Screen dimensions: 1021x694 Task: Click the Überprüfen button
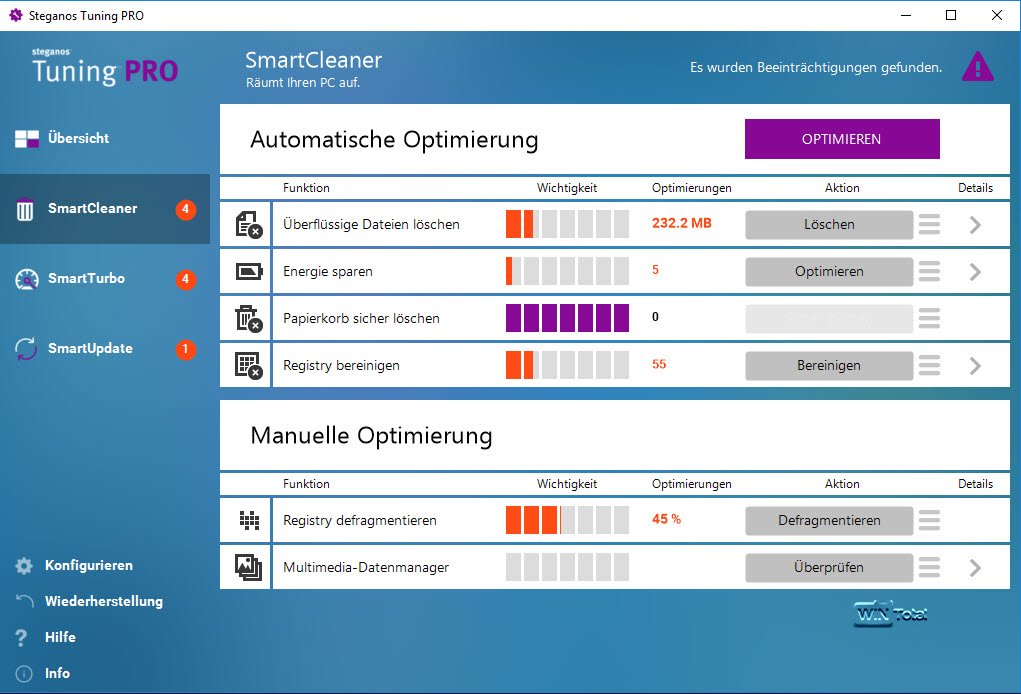click(829, 567)
